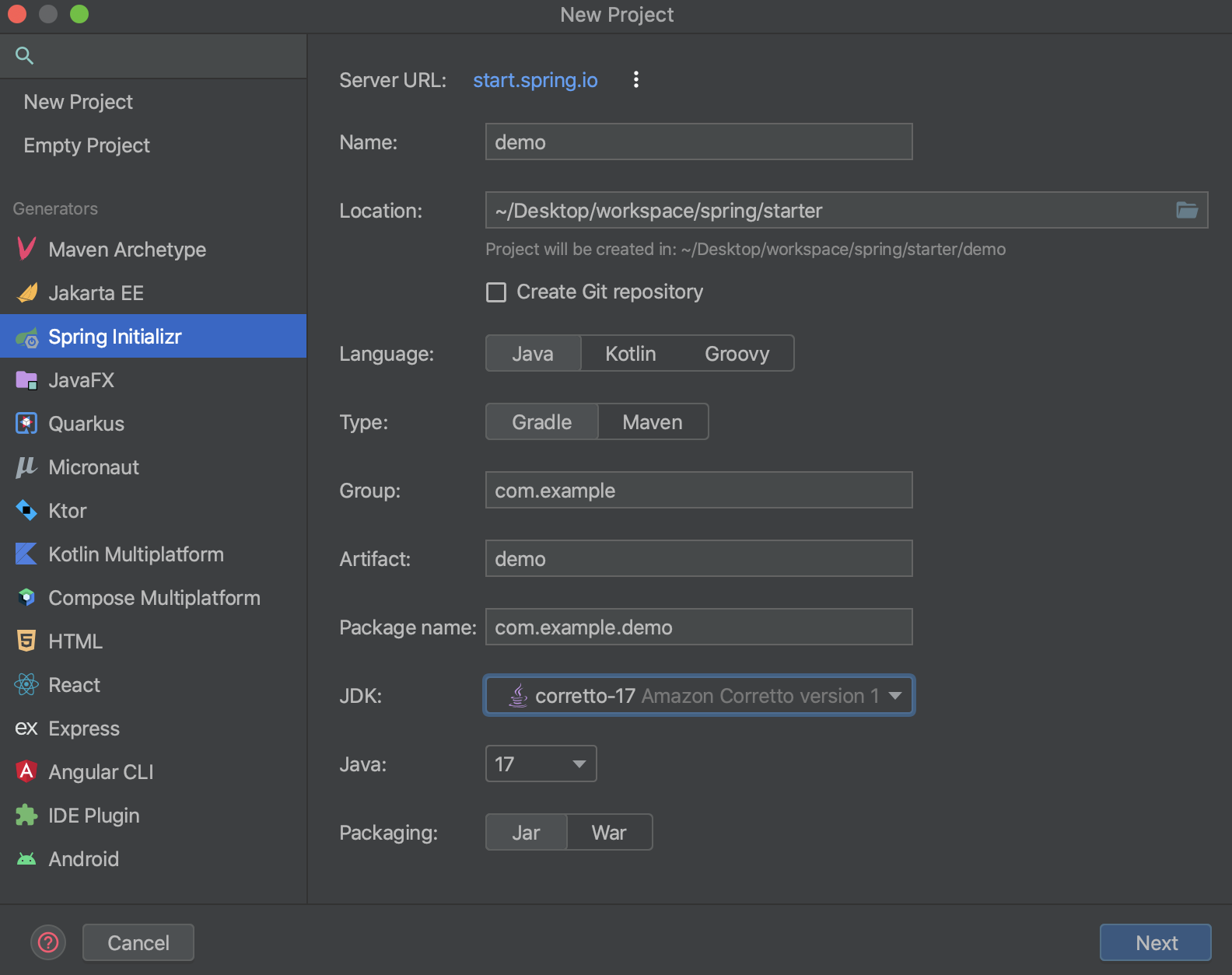Select the Micronaut generator entry
1232x975 pixels.
click(x=153, y=467)
